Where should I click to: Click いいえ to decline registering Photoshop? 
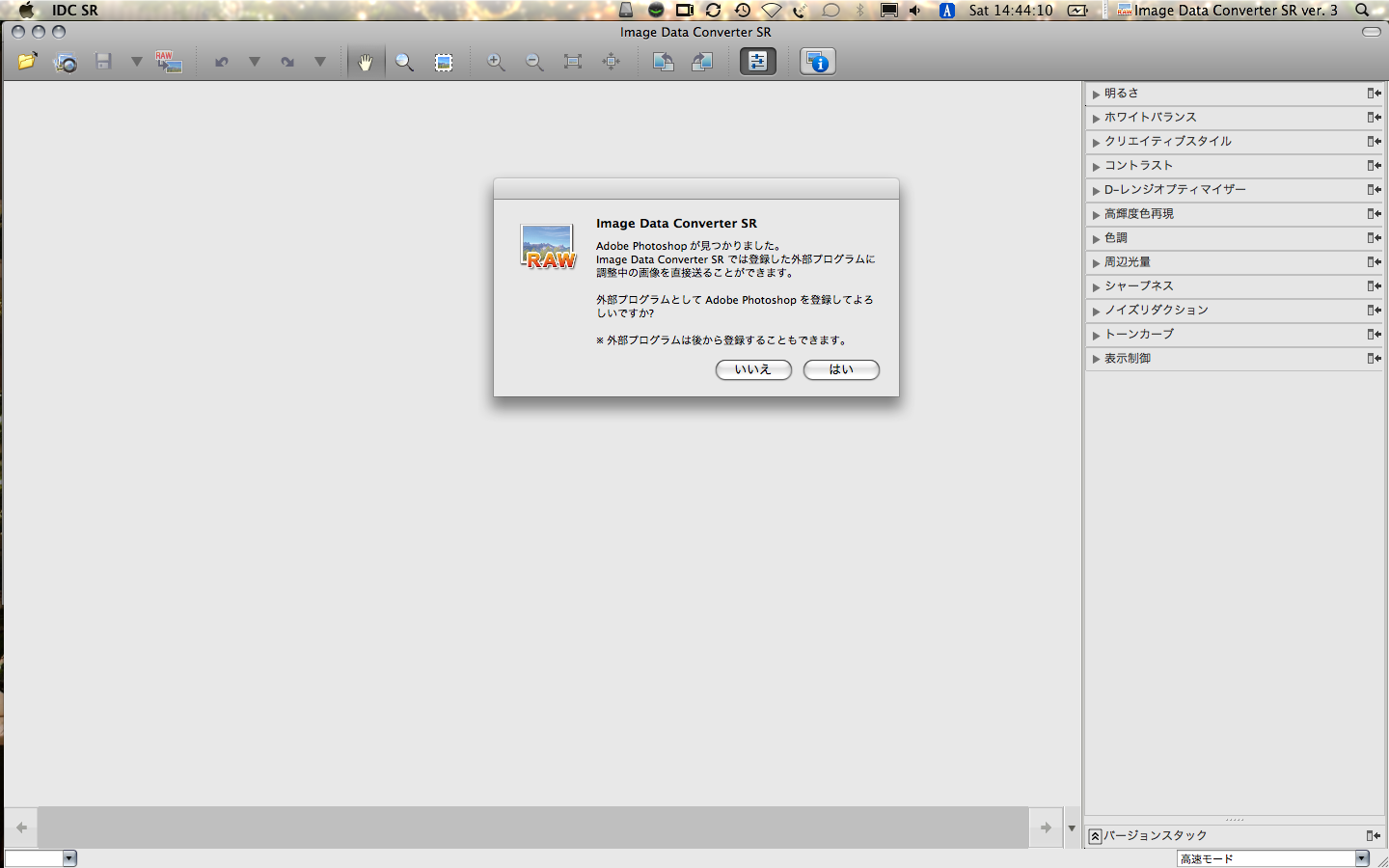pos(753,369)
